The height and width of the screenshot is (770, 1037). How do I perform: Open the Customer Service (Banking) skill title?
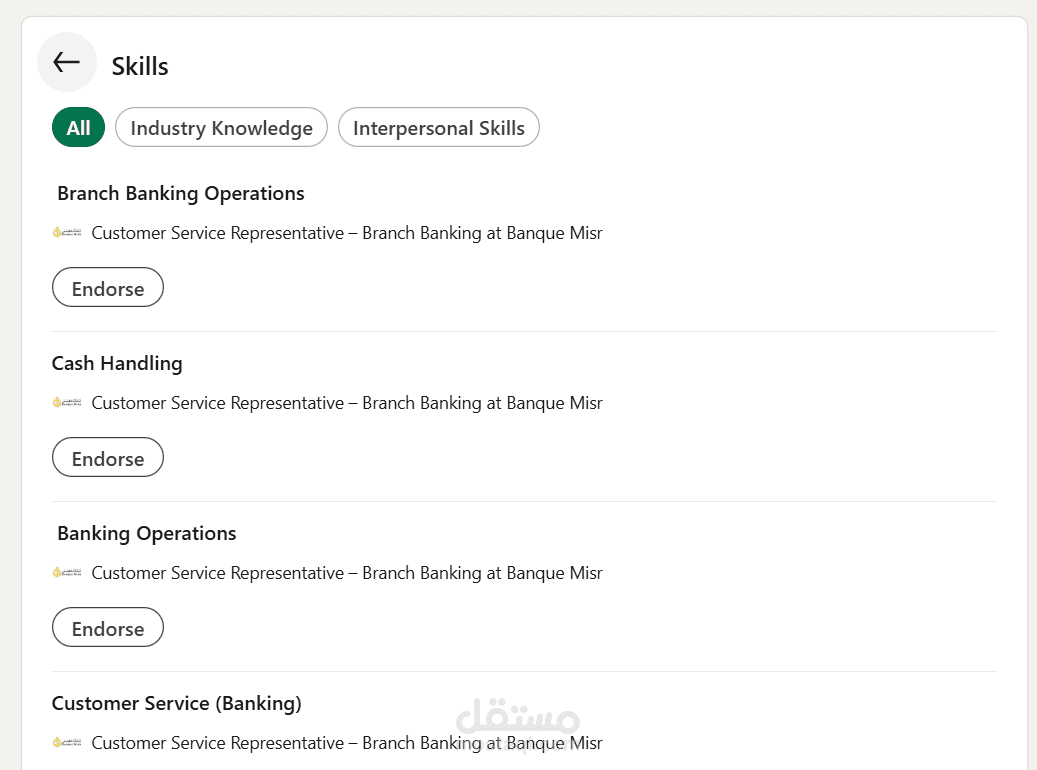[x=176, y=703]
